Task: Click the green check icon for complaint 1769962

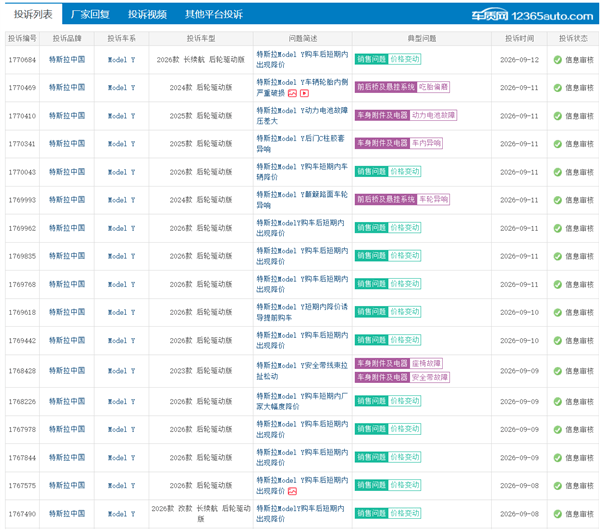Action: click(x=558, y=228)
